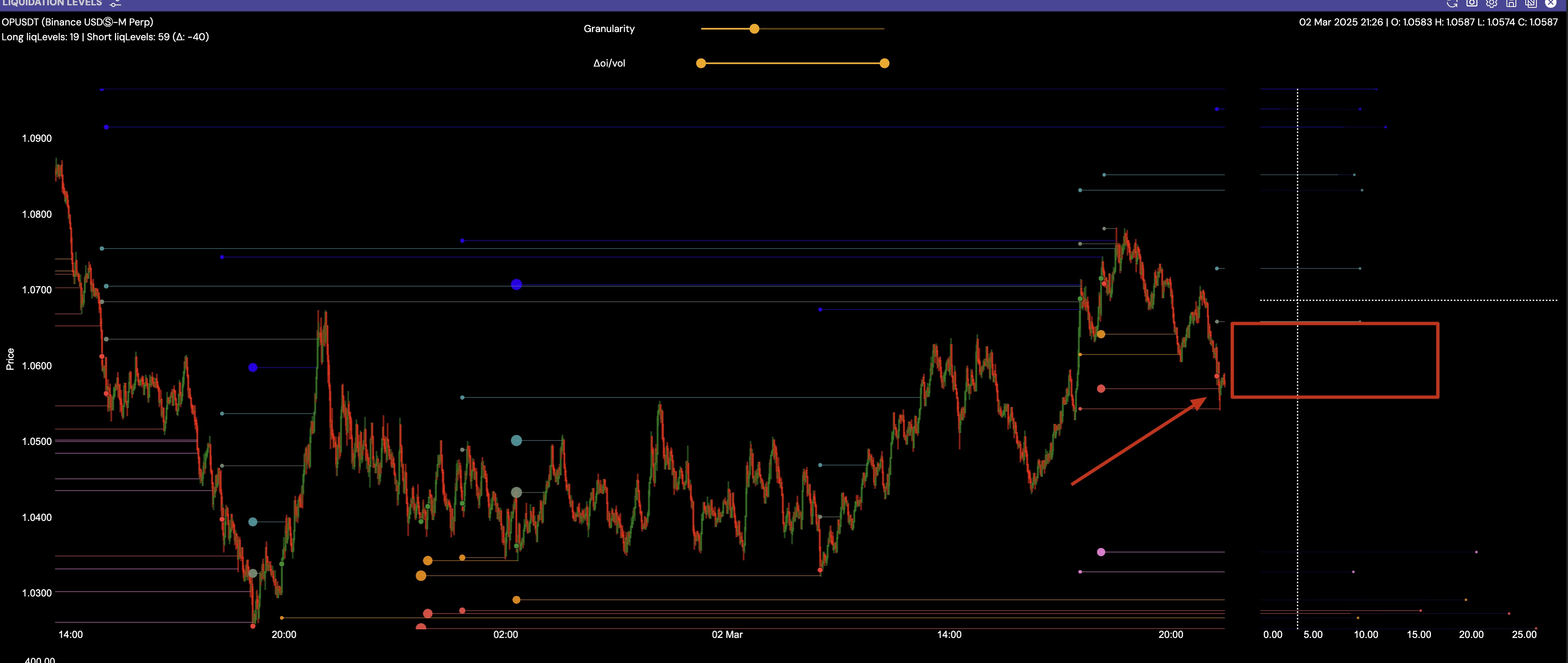Take a chart snapshot with camera icon
This screenshot has height=663, width=1568.
(1471, 3)
